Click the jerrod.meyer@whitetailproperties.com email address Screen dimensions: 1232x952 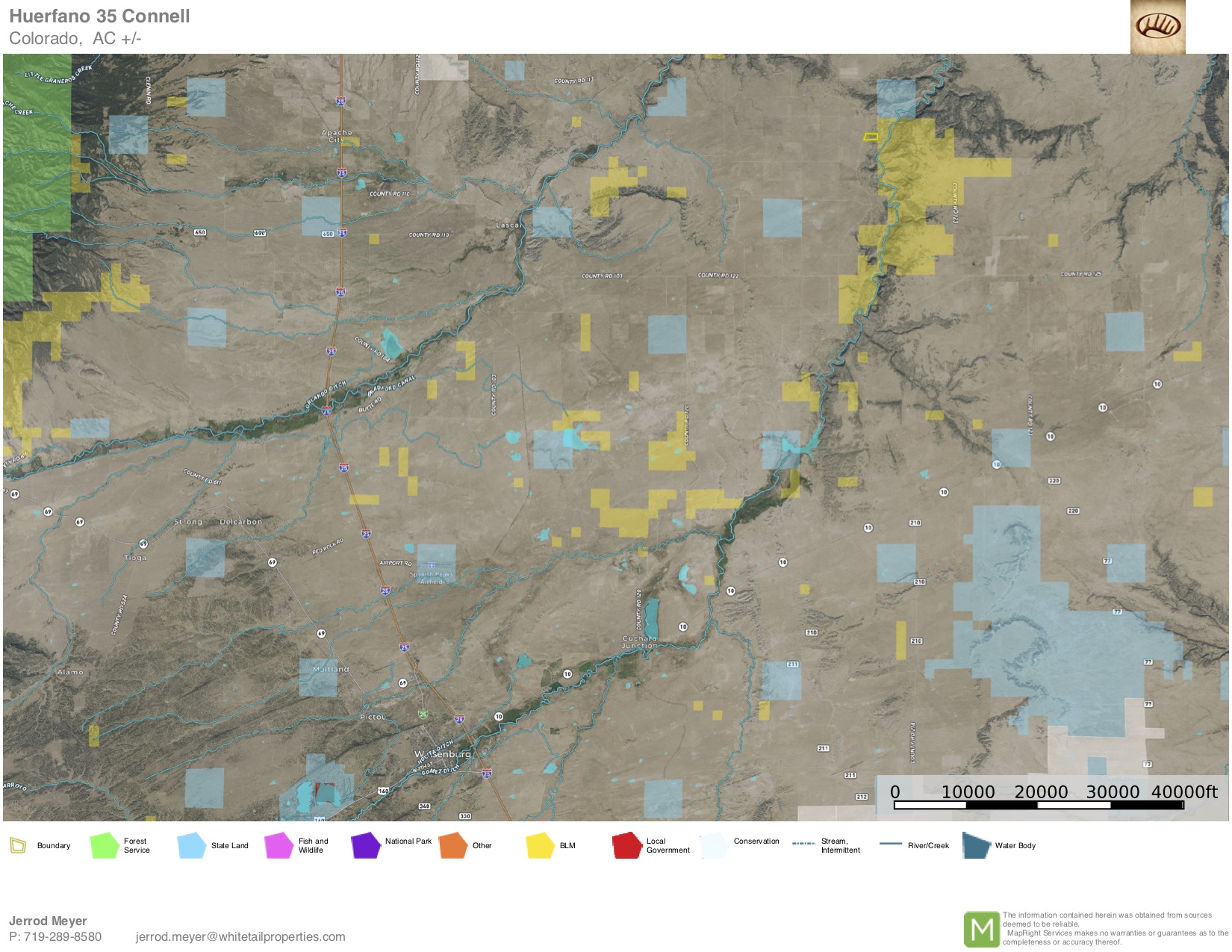[240, 936]
